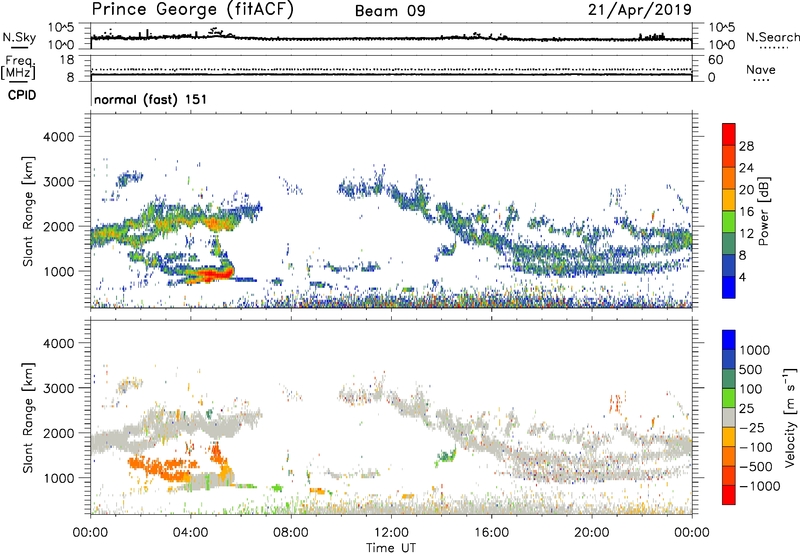
Task: Click the orange negative-velocity patch near 02:00–04:00
Action: [162, 469]
